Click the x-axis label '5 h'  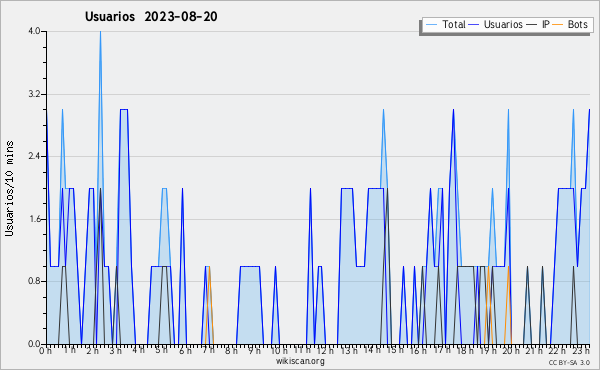(161, 350)
